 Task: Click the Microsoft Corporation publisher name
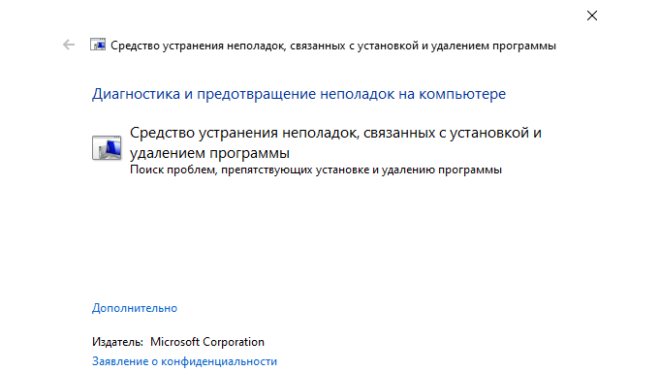[x=207, y=342]
